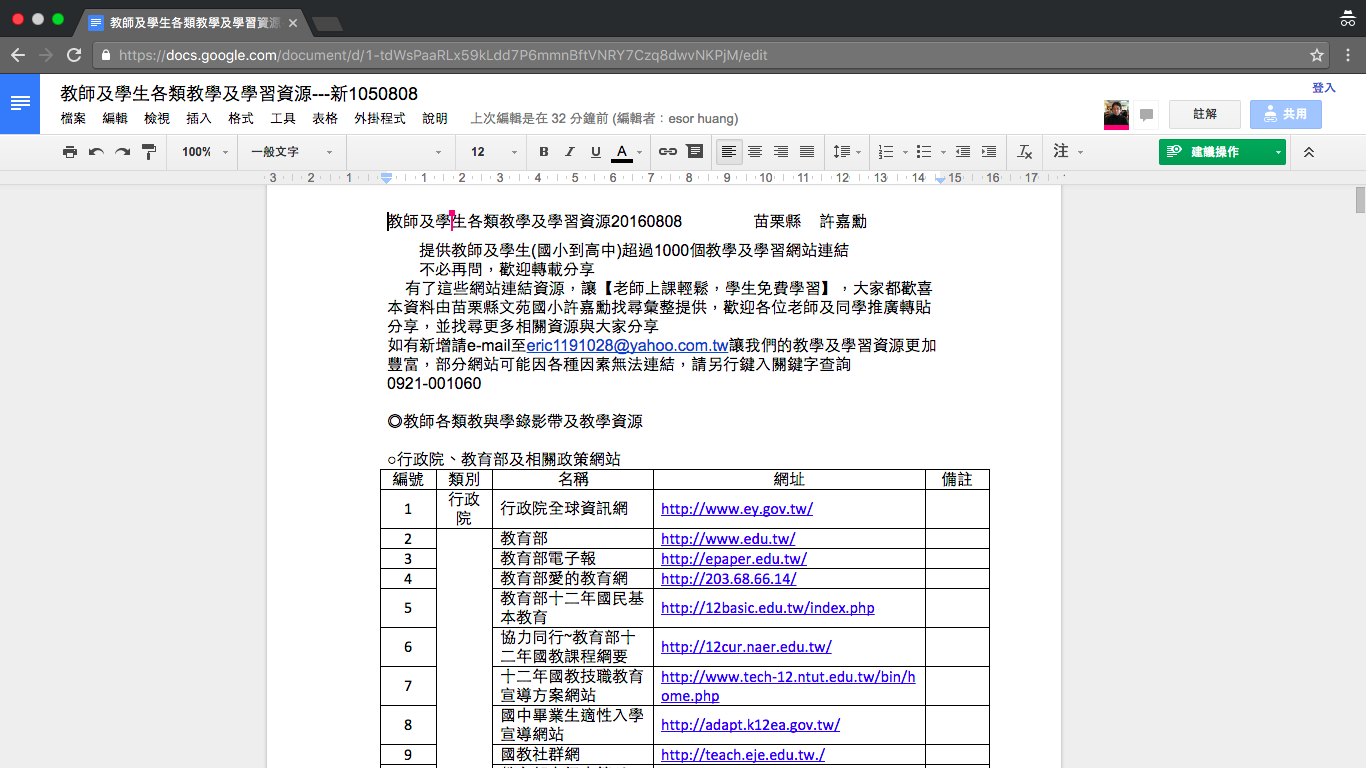This screenshot has height=768, width=1366.
Task: Bookmark this page with the star icon
Action: [x=1317, y=55]
